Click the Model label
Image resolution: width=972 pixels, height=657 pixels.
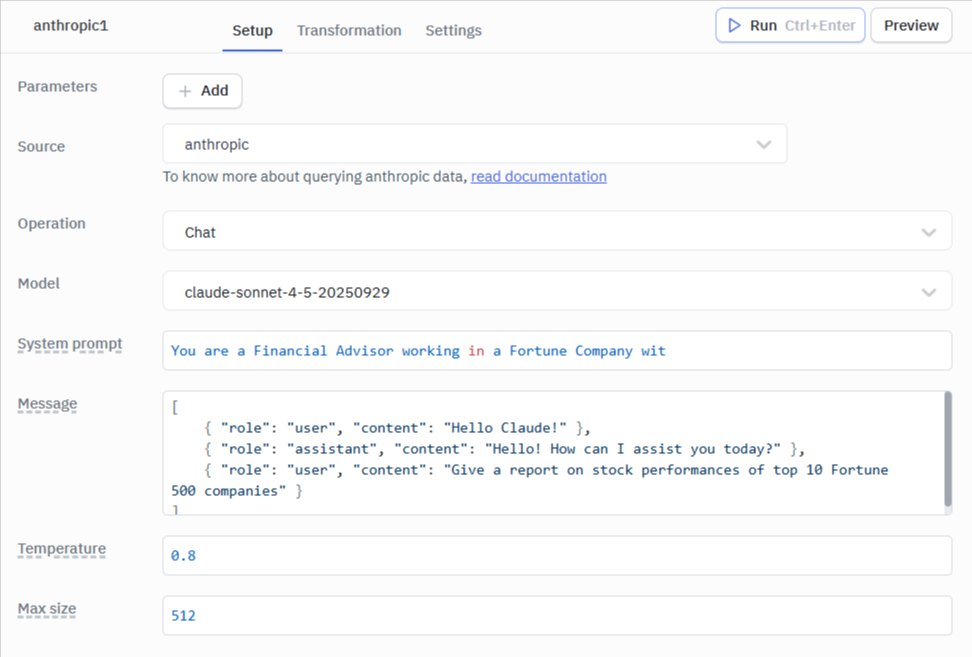click(38, 283)
